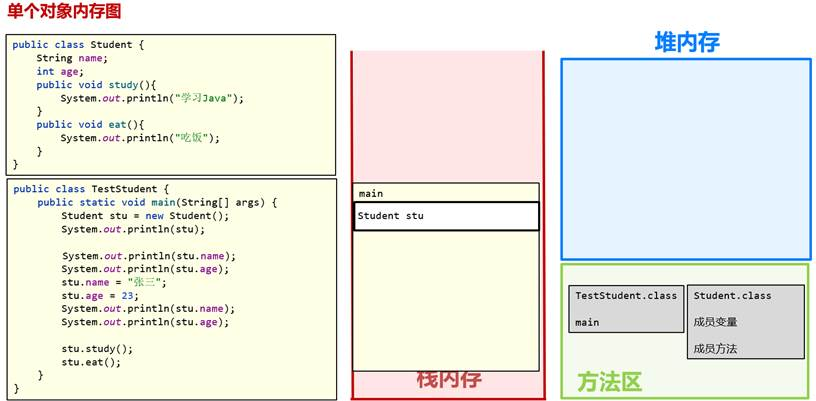Select the line "System.out.println(stu);"
Viewport: 816px width, 401px height.
[x=133, y=229]
